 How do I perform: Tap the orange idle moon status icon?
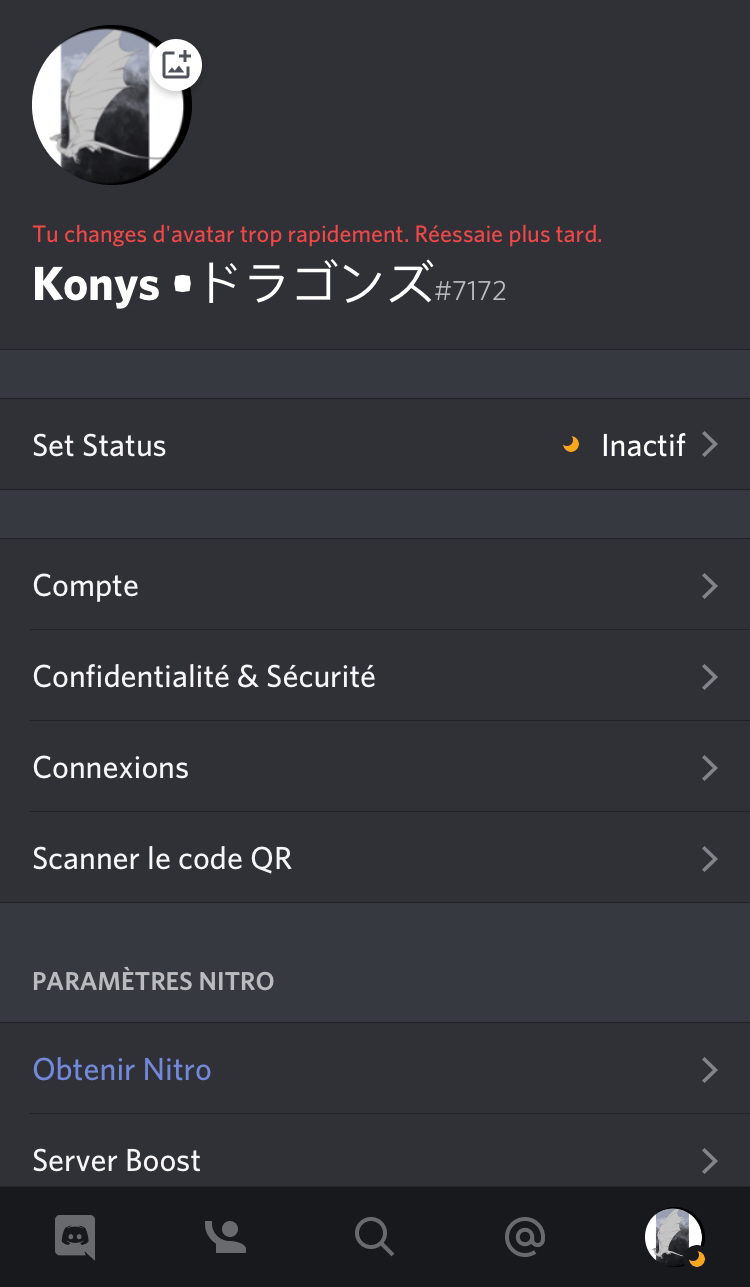tap(571, 445)
